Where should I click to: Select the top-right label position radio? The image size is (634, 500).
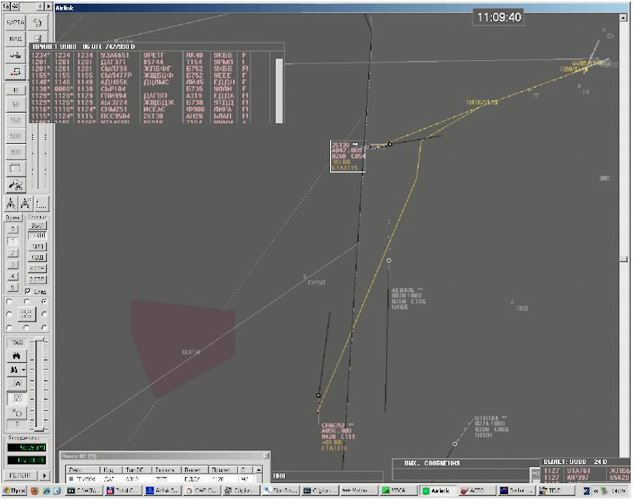pyautogui.click(x=44, y=302)
